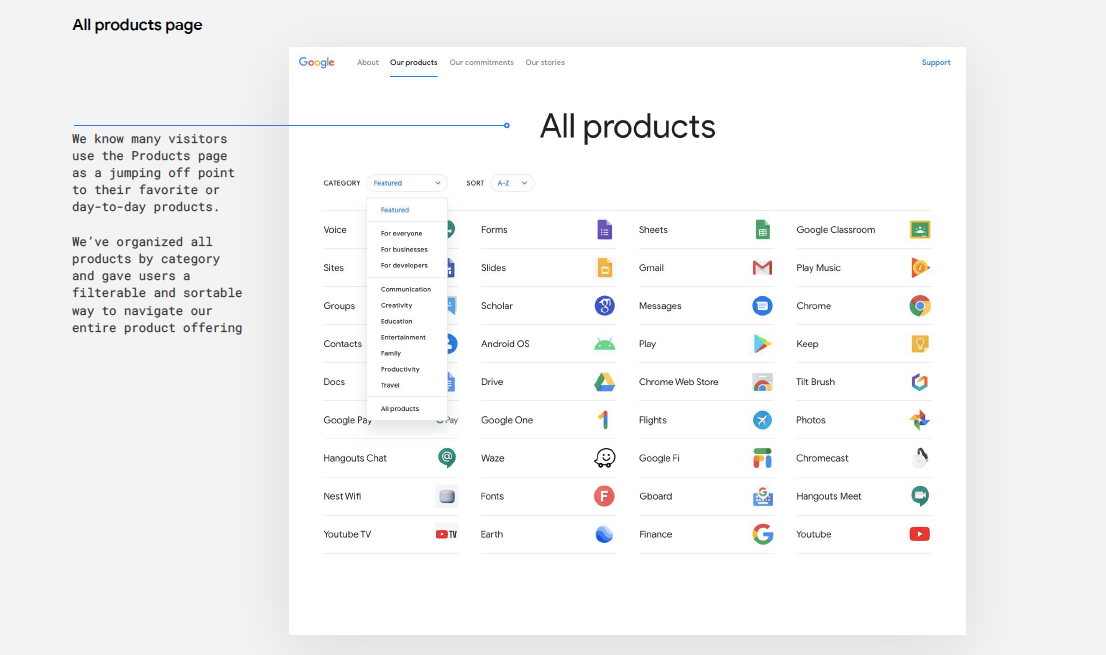1106x655 pixels.
Task: Open the Our commitments nav tab
Action: pyautogui.click(x=482, y=63)
